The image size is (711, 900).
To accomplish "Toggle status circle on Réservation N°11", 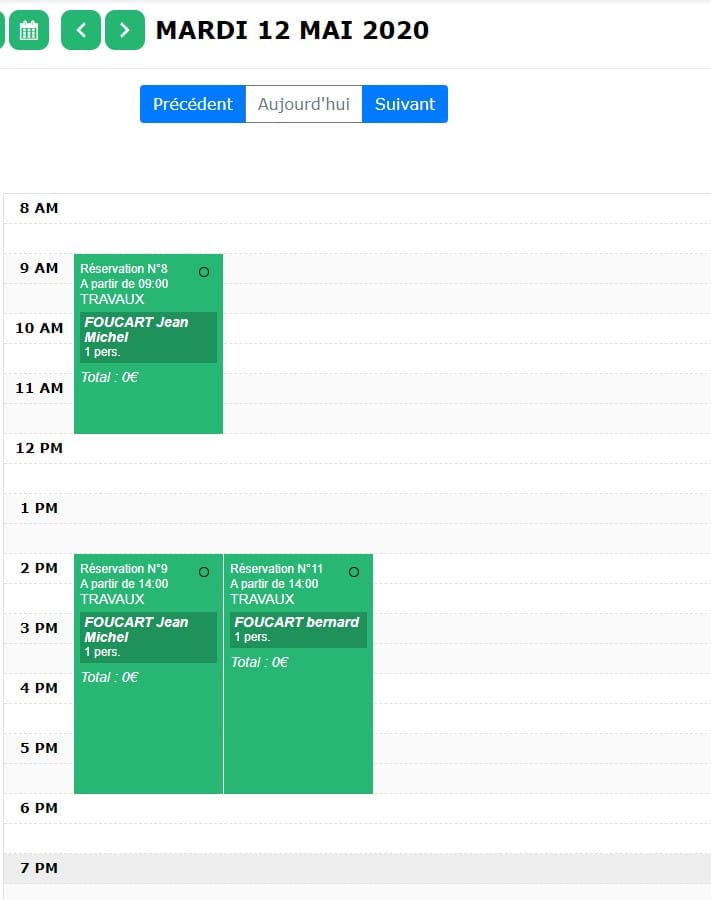I will pos(354,572).
